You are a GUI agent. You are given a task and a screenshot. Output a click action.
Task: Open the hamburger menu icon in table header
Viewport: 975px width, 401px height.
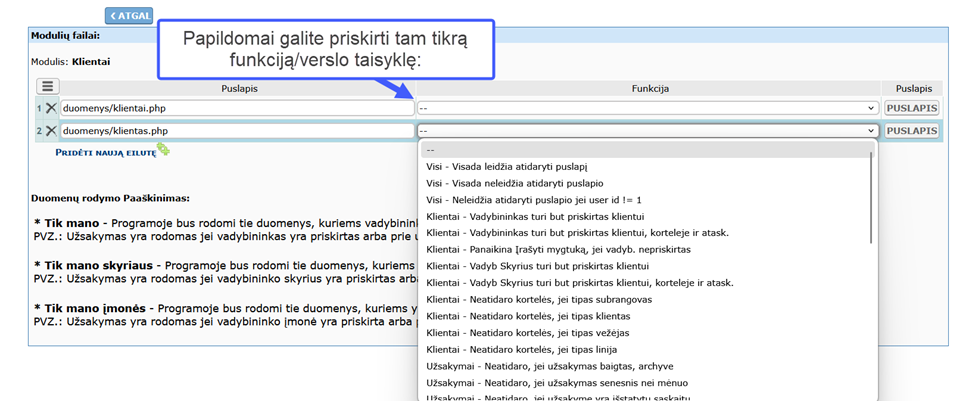pyautogui.click(x=47, y=86)
